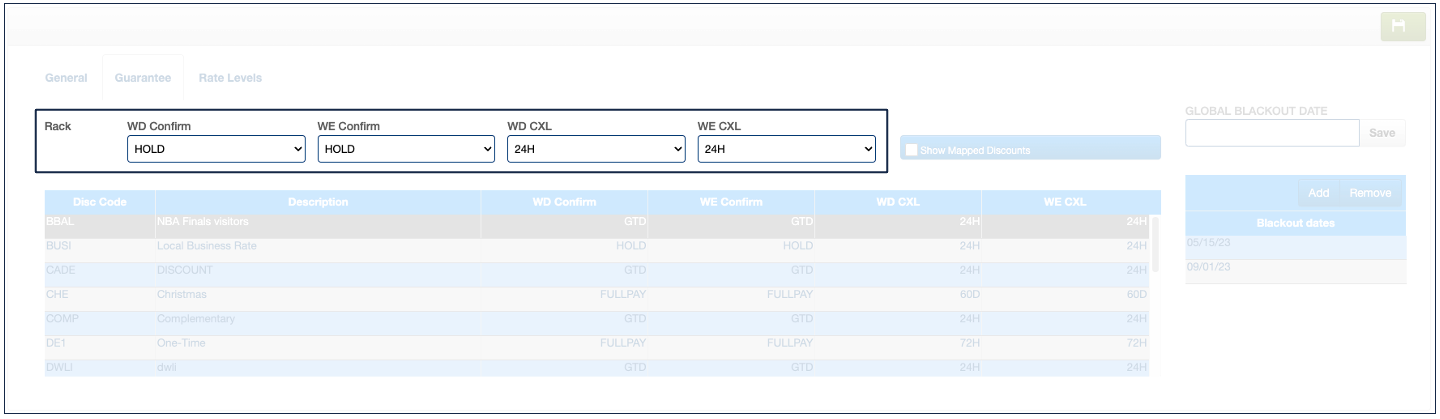
Task: Select the 09/01/23 blackout date
Action: tap(1295, 267)
